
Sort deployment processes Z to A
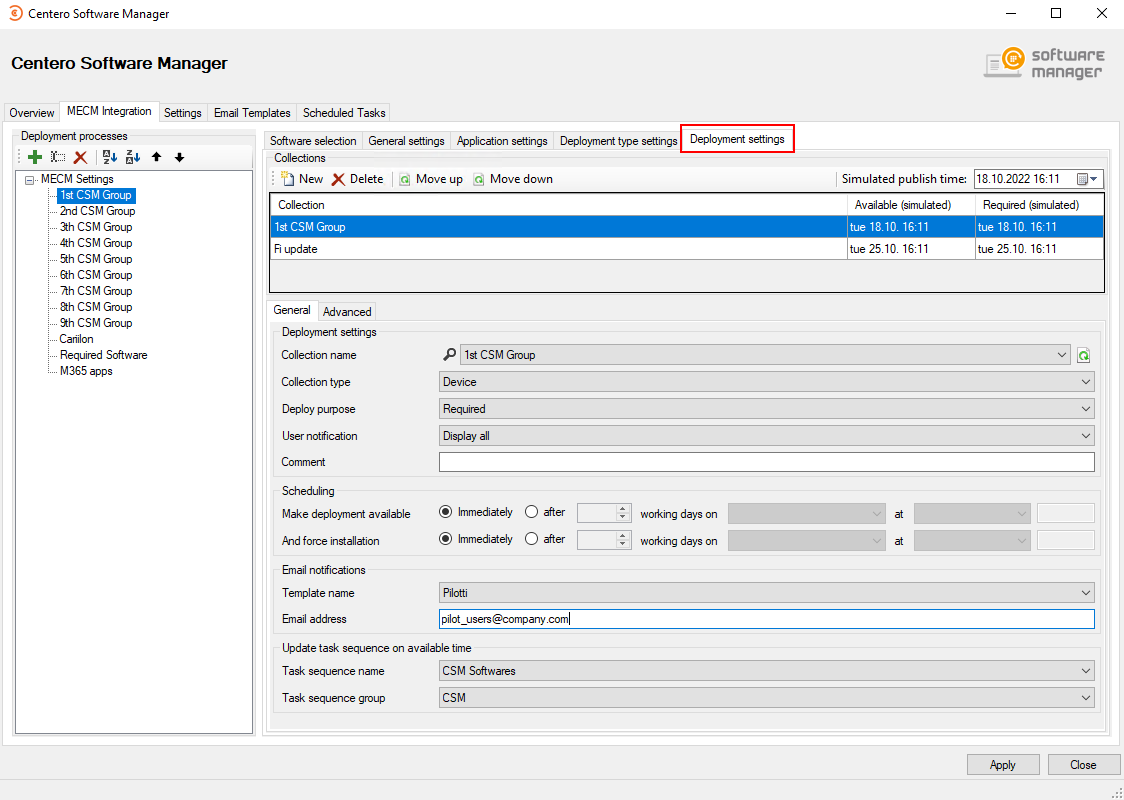click(133, 157)
